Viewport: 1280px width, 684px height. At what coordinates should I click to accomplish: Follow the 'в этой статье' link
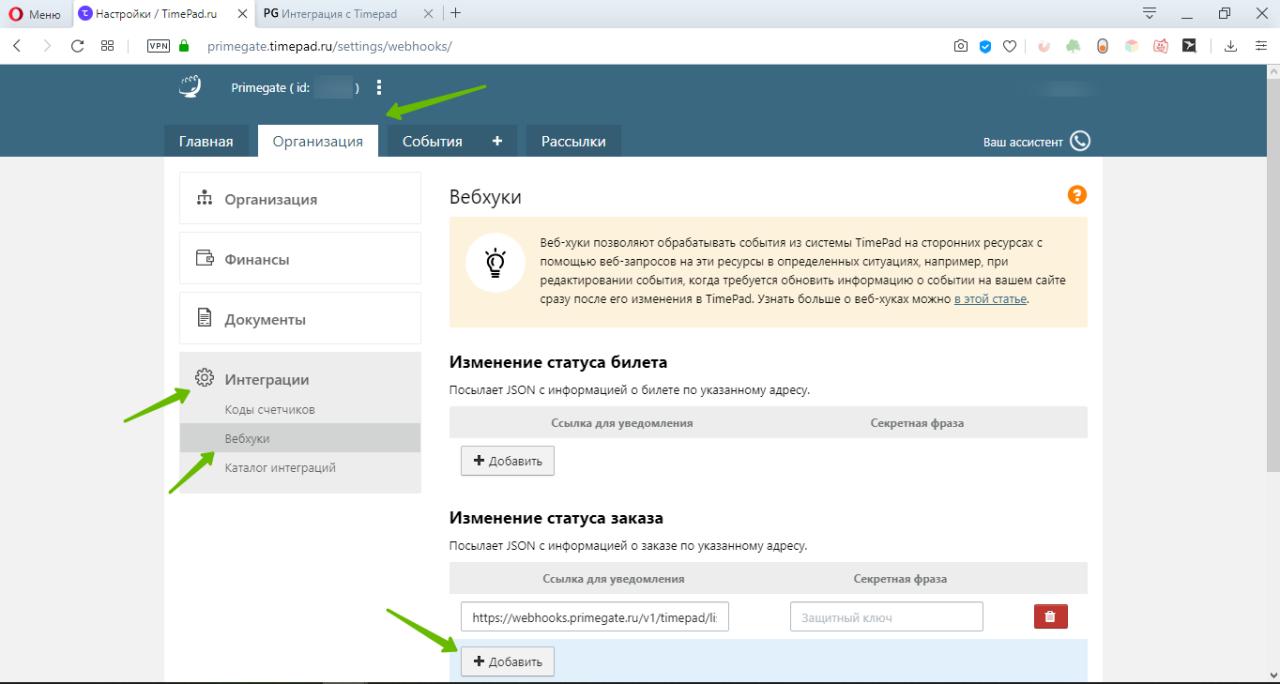(x=990, y=299)
